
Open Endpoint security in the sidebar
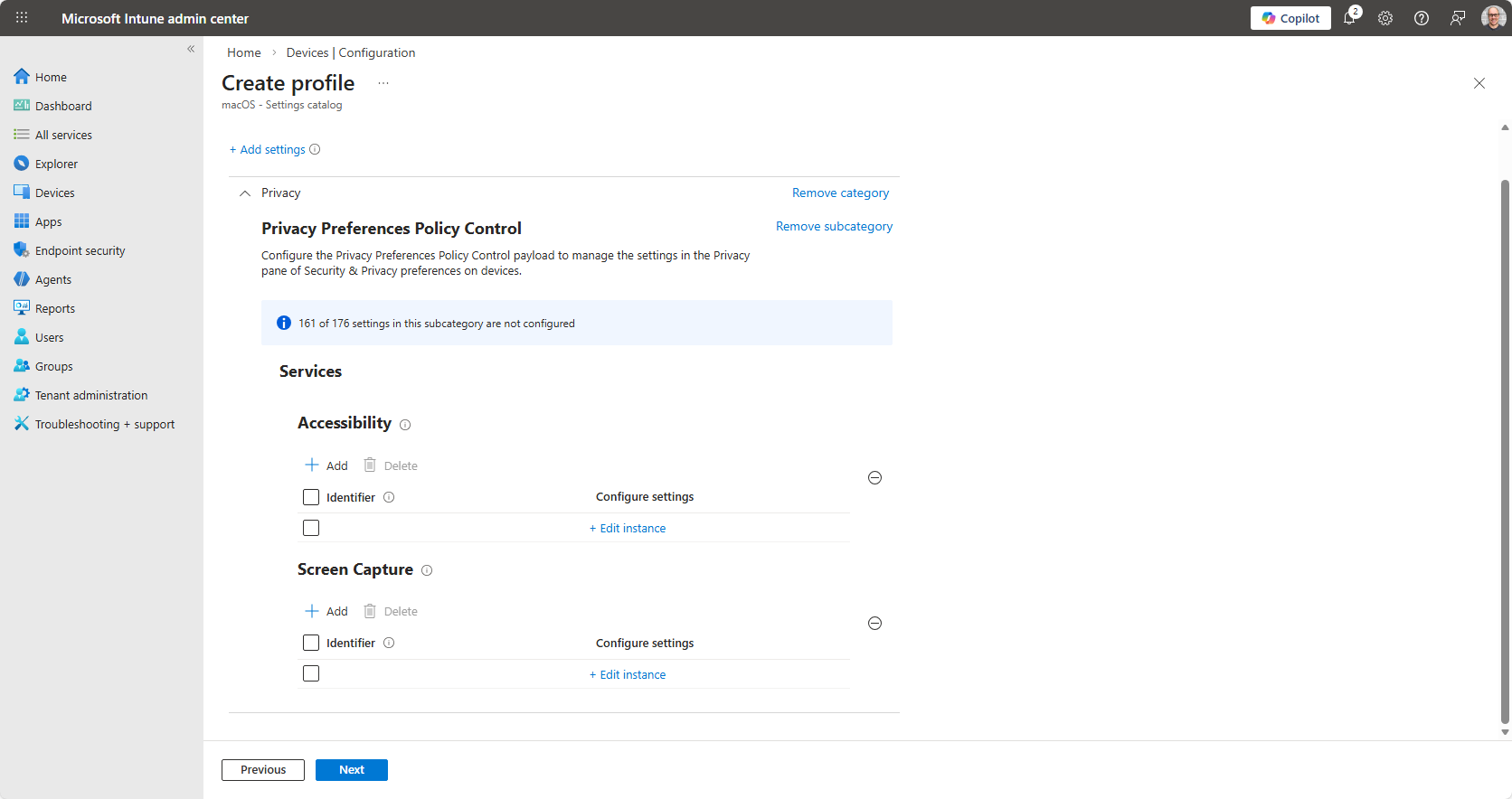coord(80,250)
